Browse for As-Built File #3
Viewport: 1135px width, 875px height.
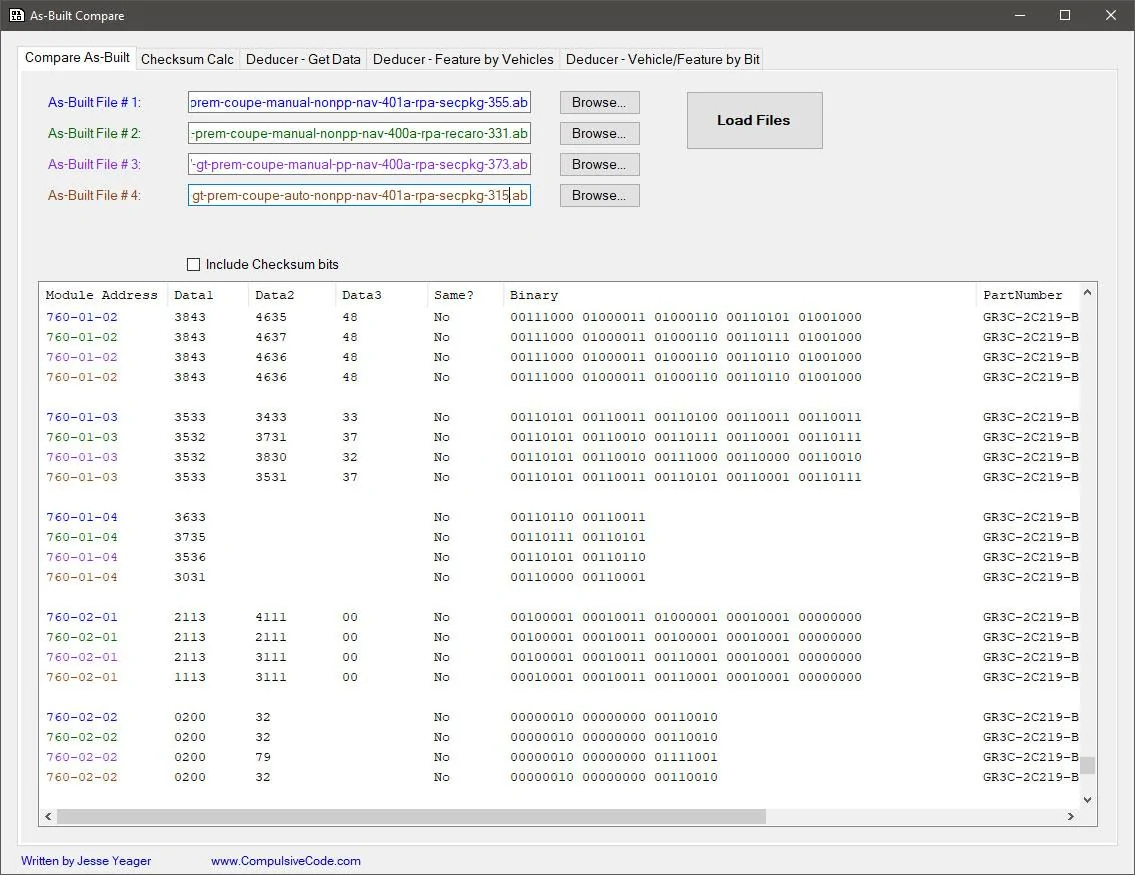(x=599, y=165)
